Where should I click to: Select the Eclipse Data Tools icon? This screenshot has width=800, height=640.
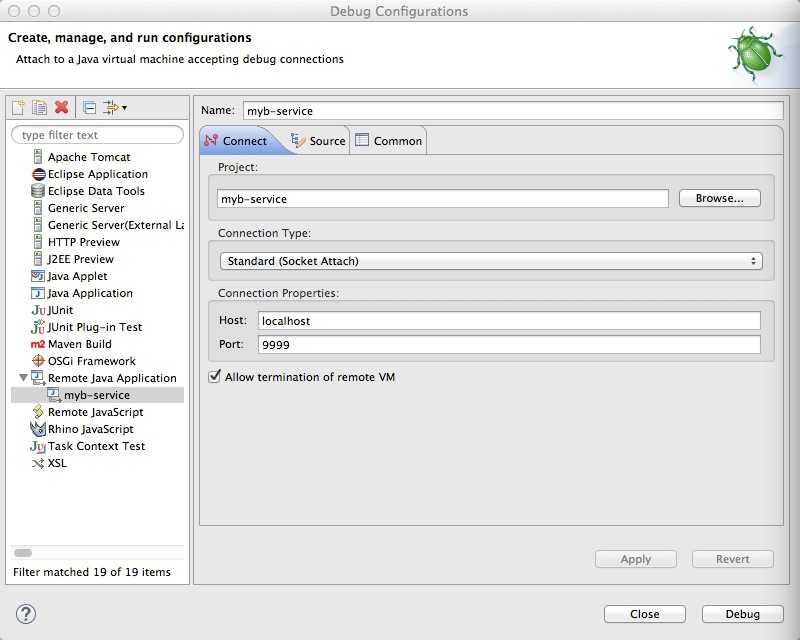click(38, 191)
